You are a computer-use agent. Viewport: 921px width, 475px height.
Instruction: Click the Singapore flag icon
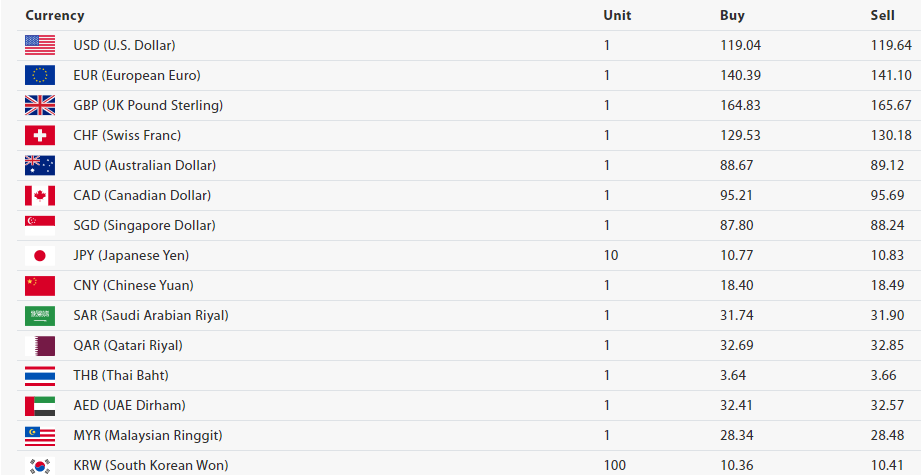pos(40,225)
